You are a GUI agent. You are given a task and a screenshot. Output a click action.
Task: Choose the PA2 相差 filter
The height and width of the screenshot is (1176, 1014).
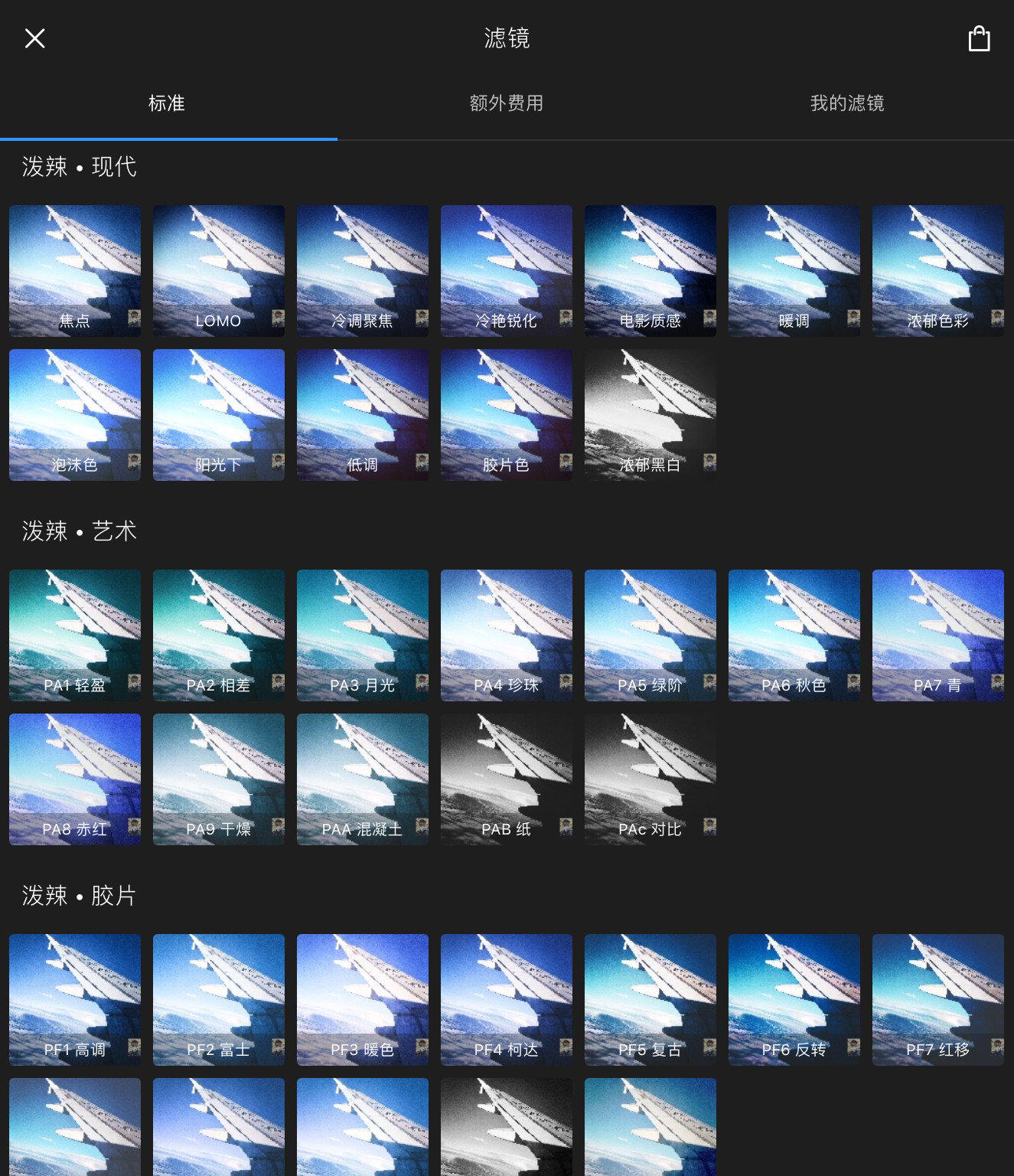[219, 635]
